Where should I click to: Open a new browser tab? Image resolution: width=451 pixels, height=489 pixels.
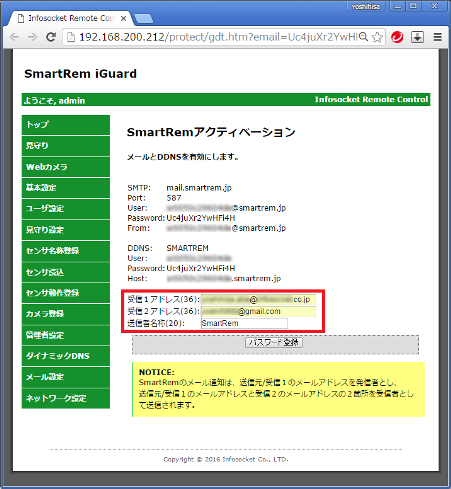(x=143, y=19)
